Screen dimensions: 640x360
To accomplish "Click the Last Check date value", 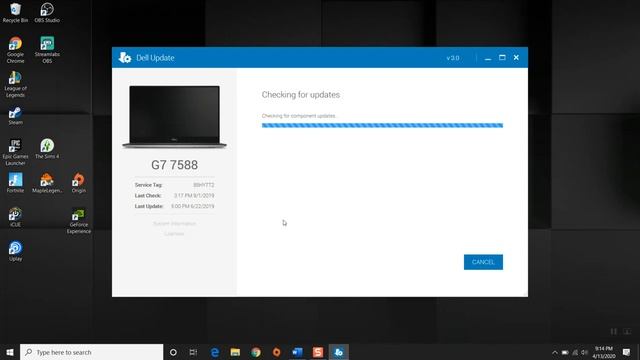I will click(194, 196).
